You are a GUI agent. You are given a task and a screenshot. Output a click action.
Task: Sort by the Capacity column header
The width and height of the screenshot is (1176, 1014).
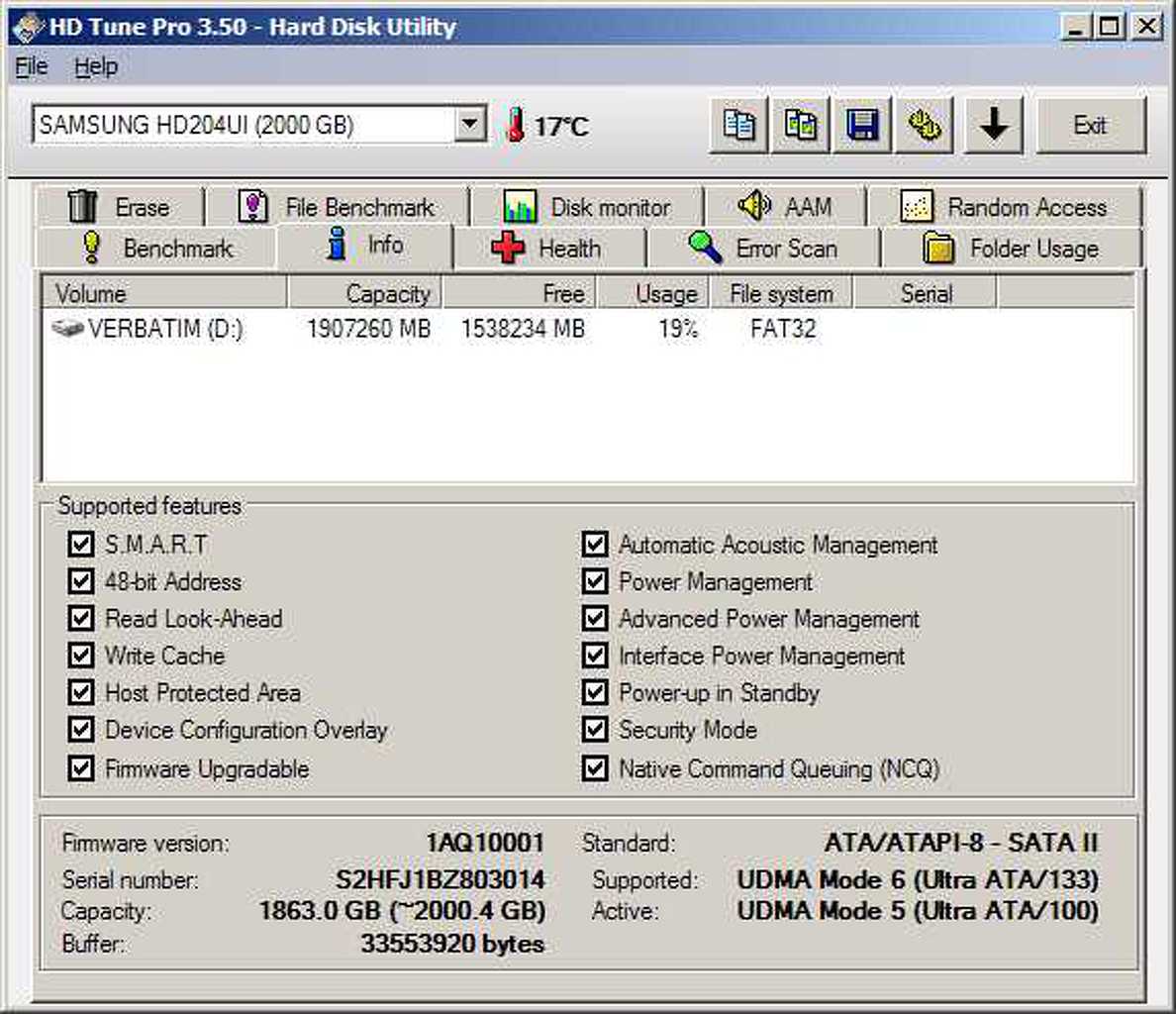364,292
